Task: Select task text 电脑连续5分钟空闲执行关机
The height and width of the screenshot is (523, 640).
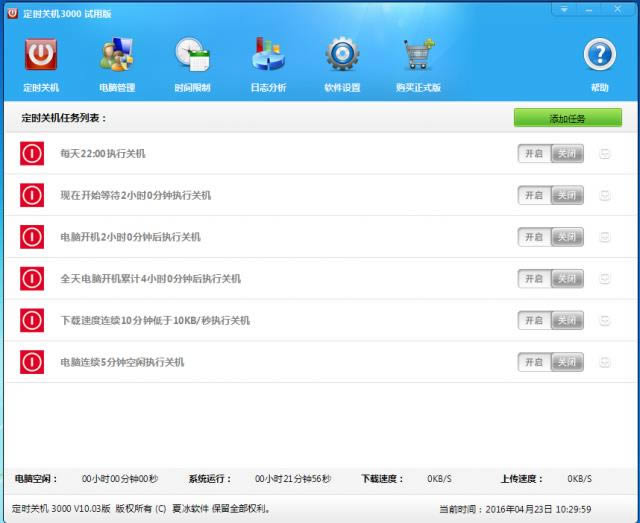Action: (122, 362)
